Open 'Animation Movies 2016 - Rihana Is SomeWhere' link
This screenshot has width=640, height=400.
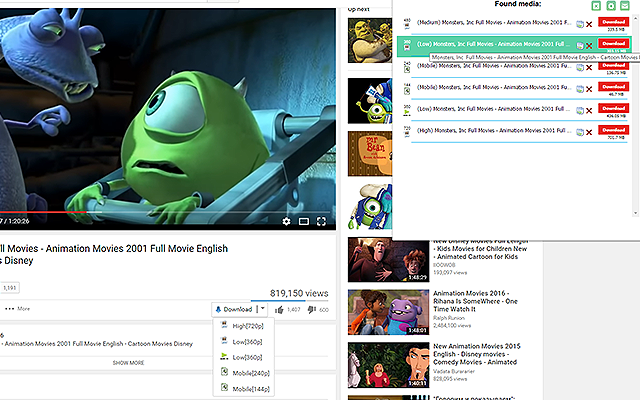click(475, 301)
